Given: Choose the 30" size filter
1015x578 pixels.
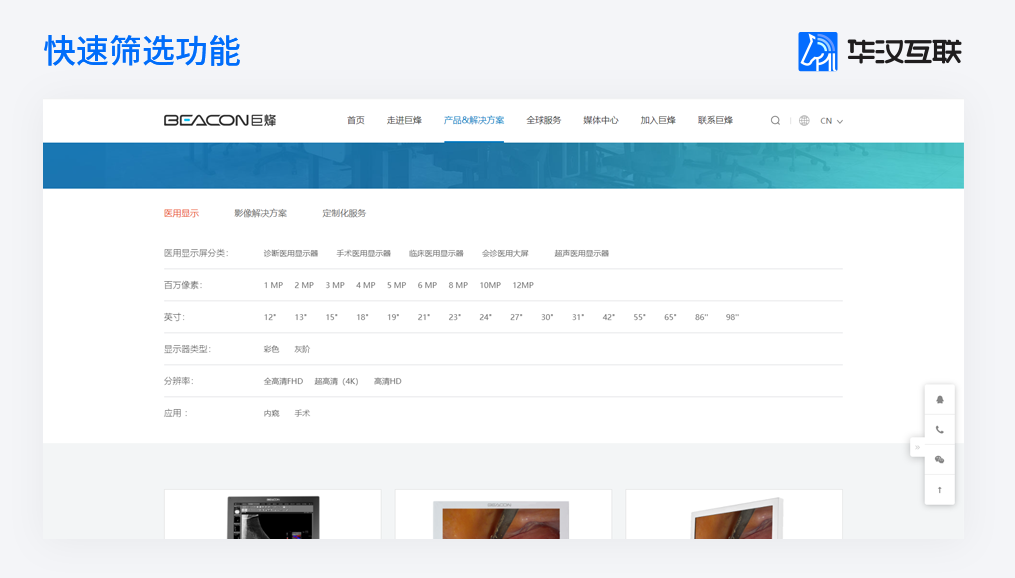Looking at the screenshot, I should pyautogui.click(x=547, y=317).
